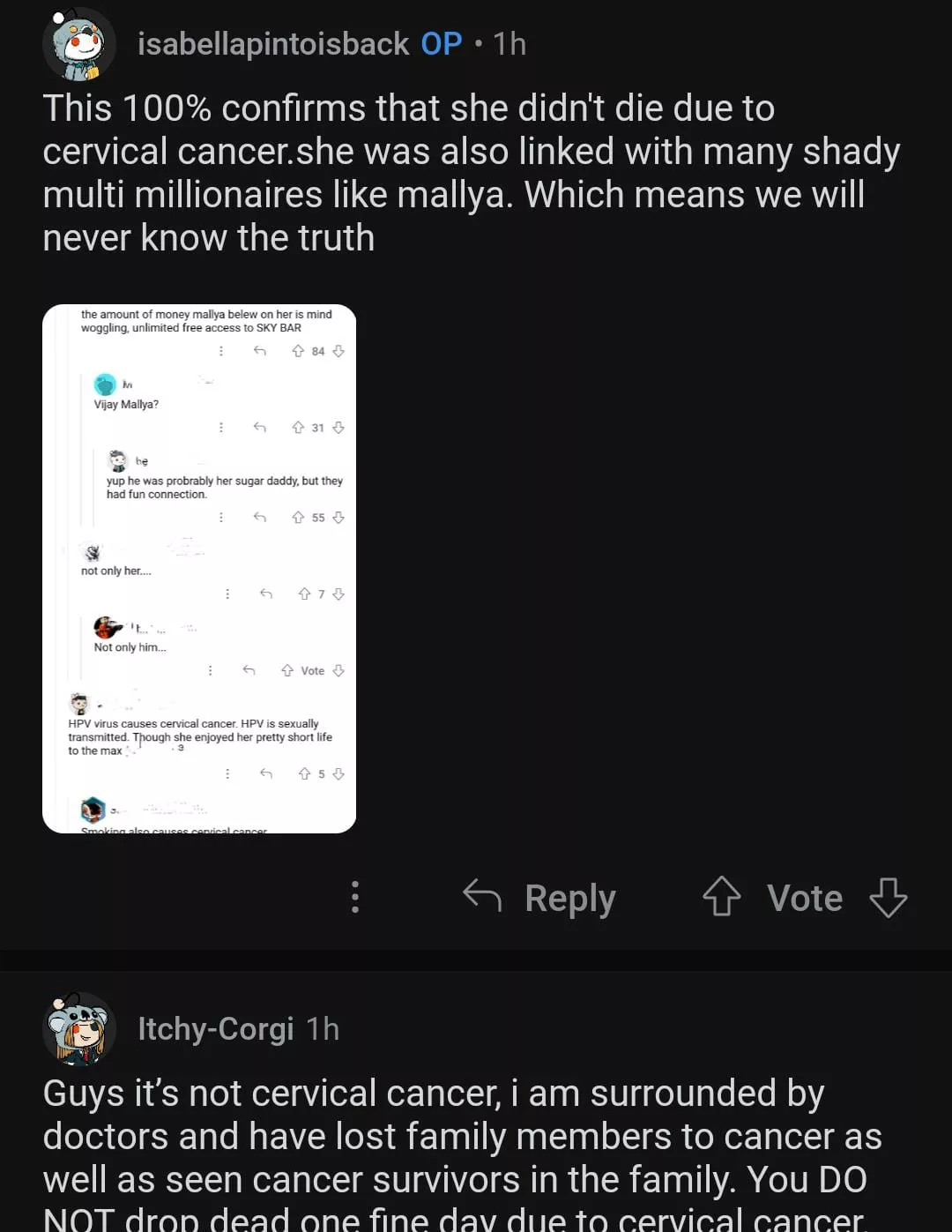This screenshot has width=952, height=1232.
Task: Open isabellapintoisback's avatar profile
Action: [78, 44]
